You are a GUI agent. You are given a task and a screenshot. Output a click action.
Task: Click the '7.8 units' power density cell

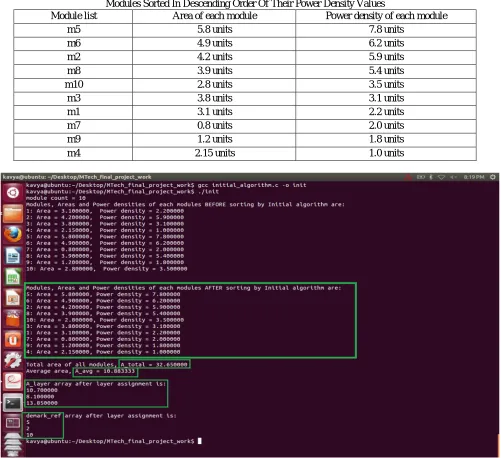pos(386,29)
